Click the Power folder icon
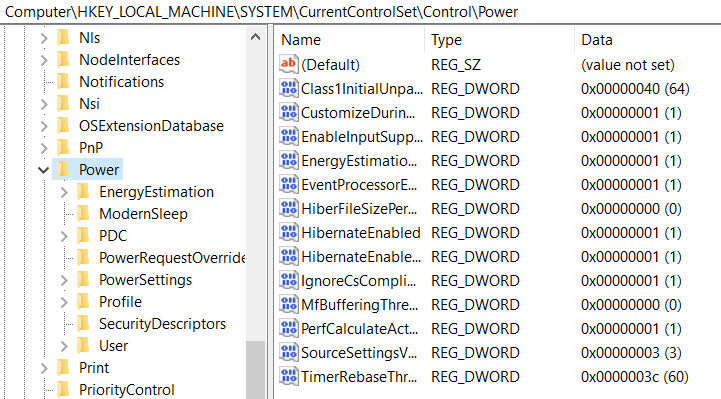Screen dimensions: 721x399 point(63,170)
